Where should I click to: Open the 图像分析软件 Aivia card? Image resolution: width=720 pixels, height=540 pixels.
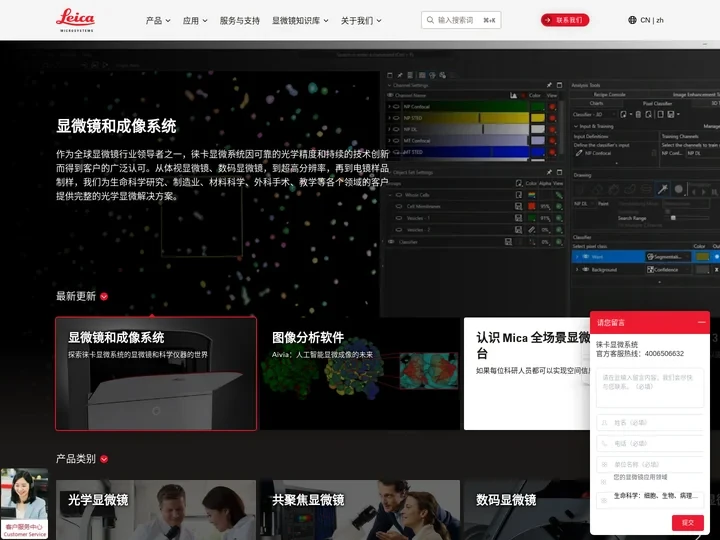pos(360,374)
